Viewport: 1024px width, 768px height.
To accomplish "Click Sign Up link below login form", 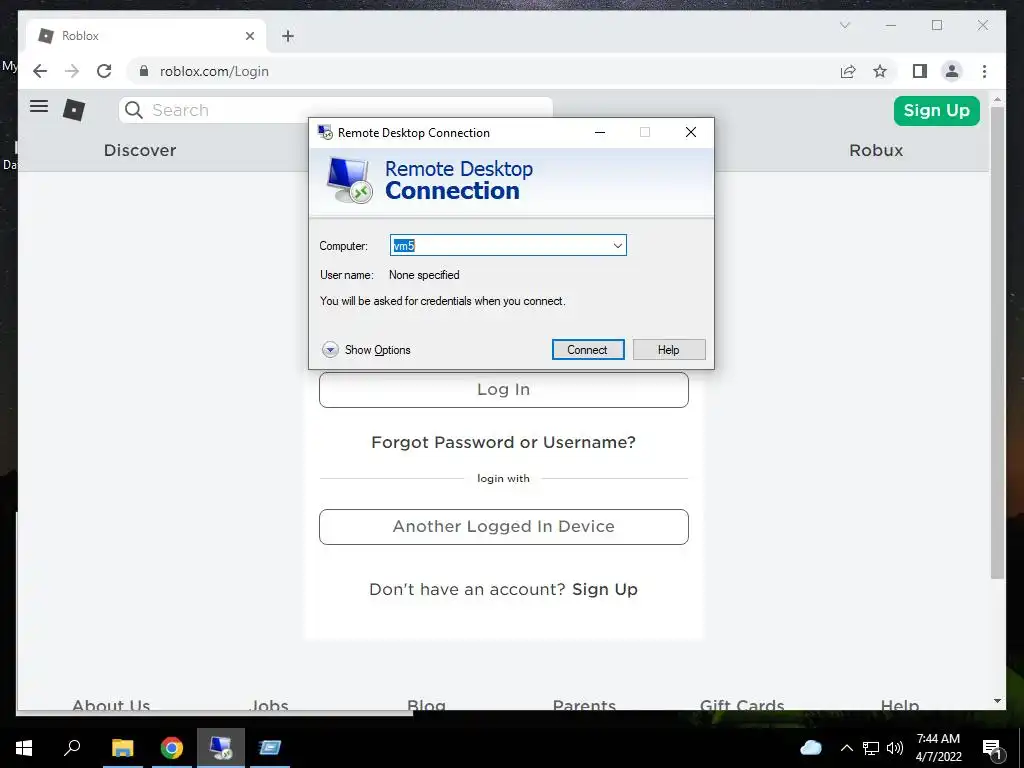I will click(x=605, y=589).
